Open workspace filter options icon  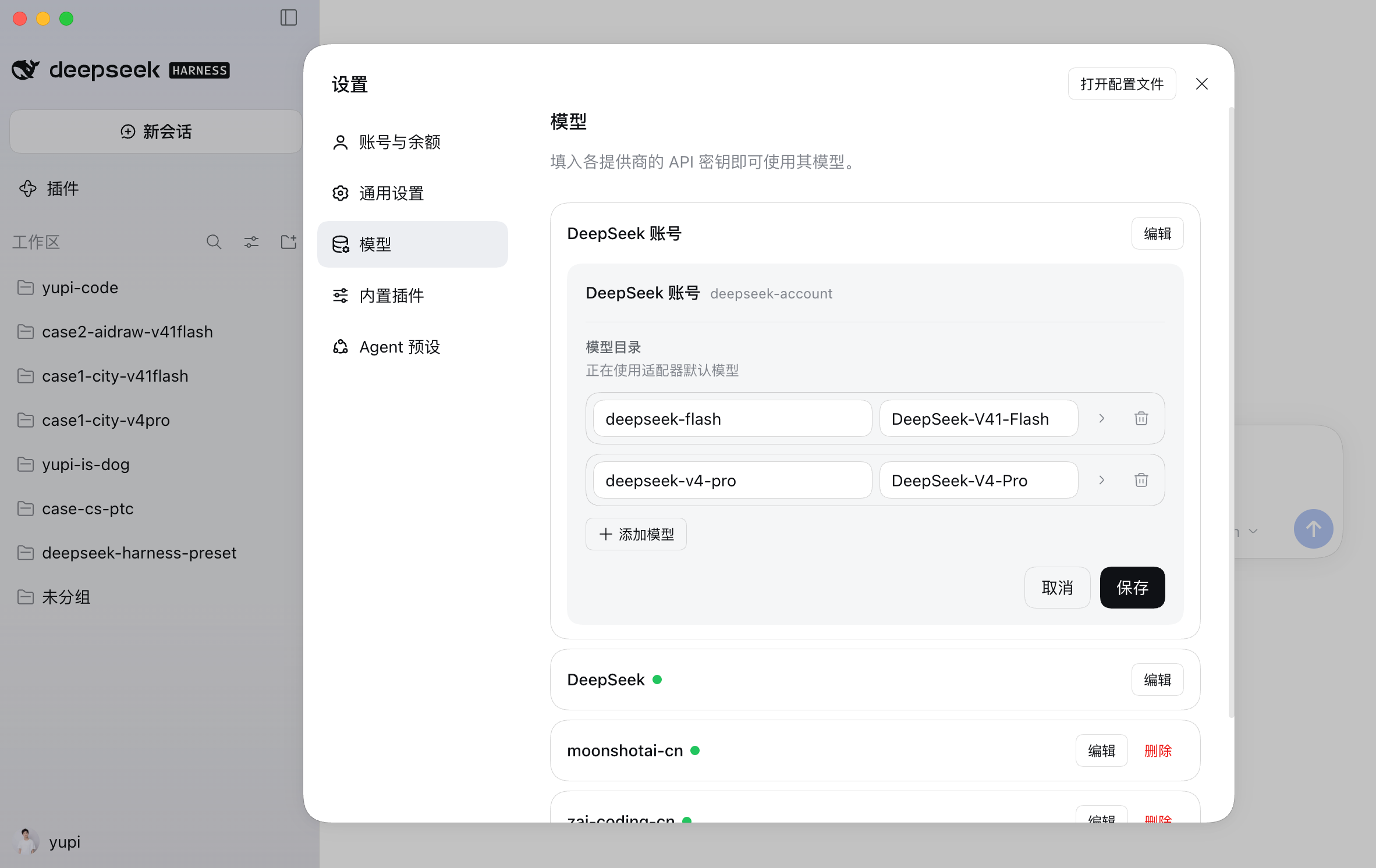(x=251, y=242)
